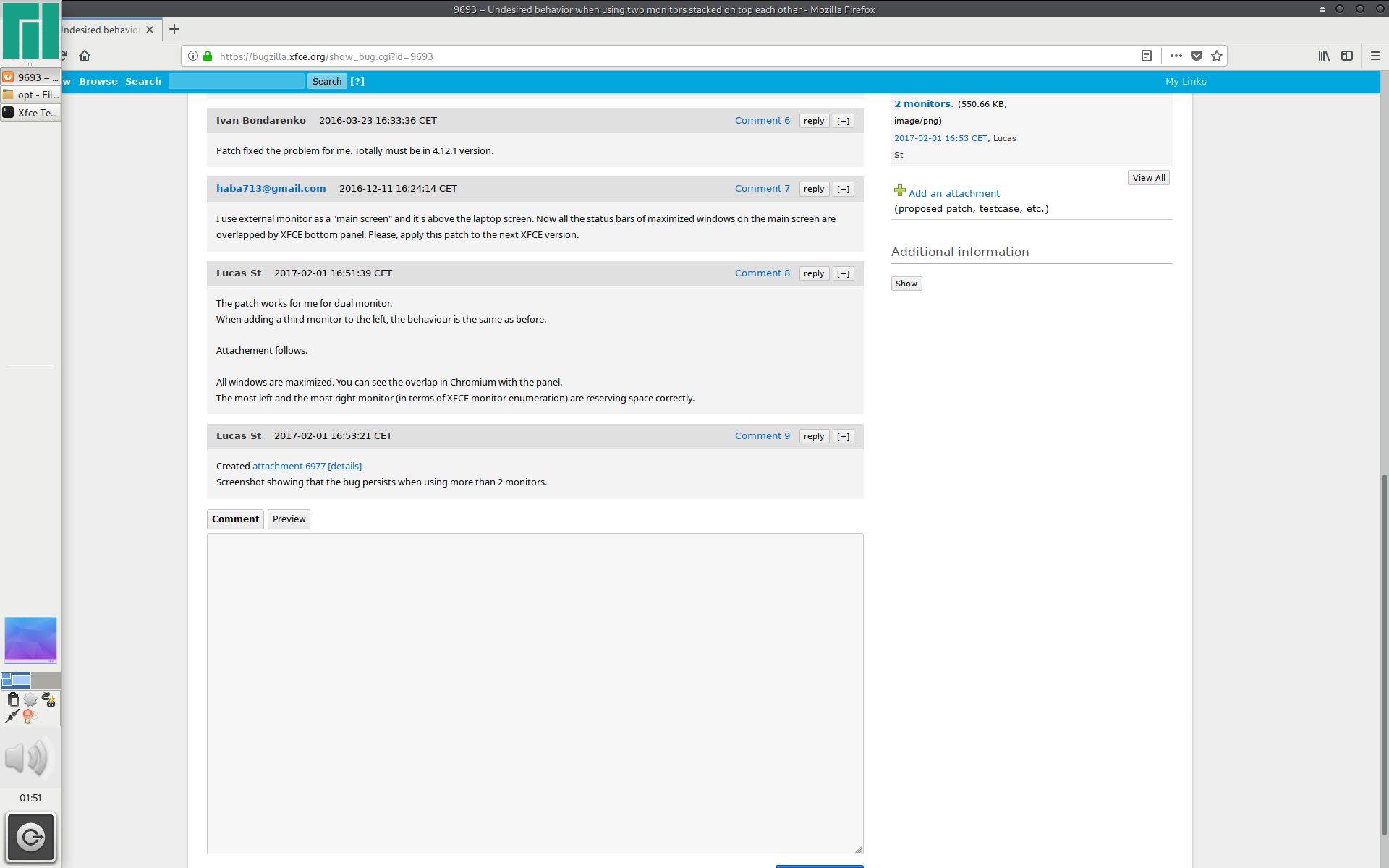1389x868 pixels.
Task: Switch to the Preview tab
Action: [x=289, y=519]
